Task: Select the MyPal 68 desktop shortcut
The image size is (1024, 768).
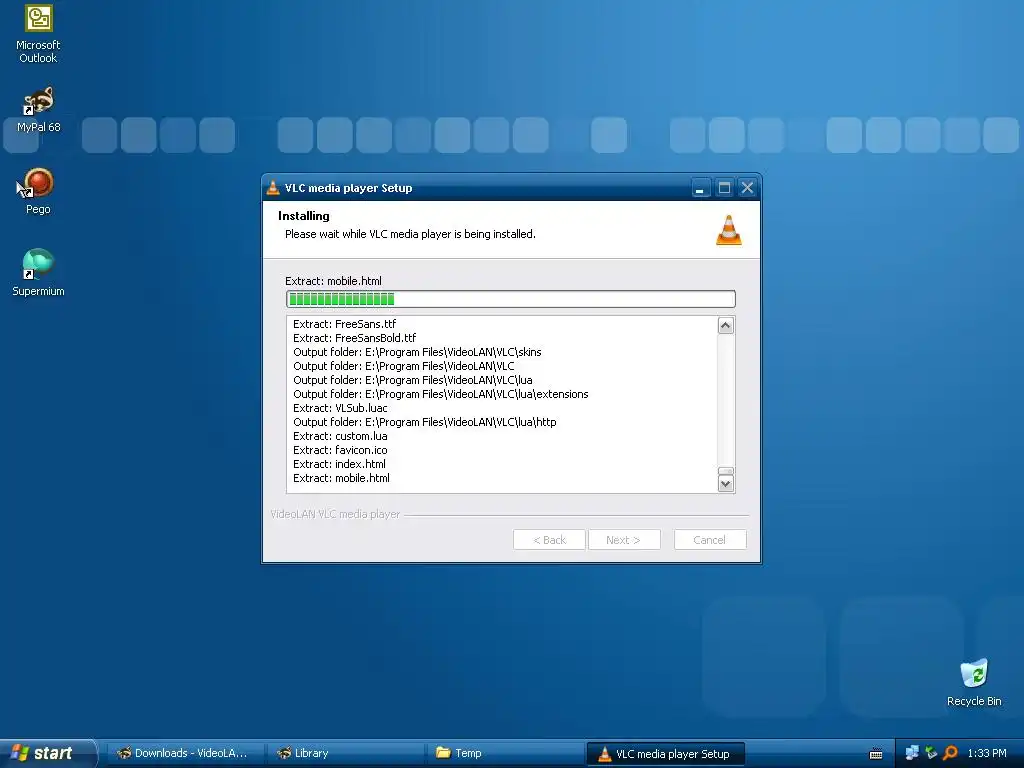Action: [38, 110]
